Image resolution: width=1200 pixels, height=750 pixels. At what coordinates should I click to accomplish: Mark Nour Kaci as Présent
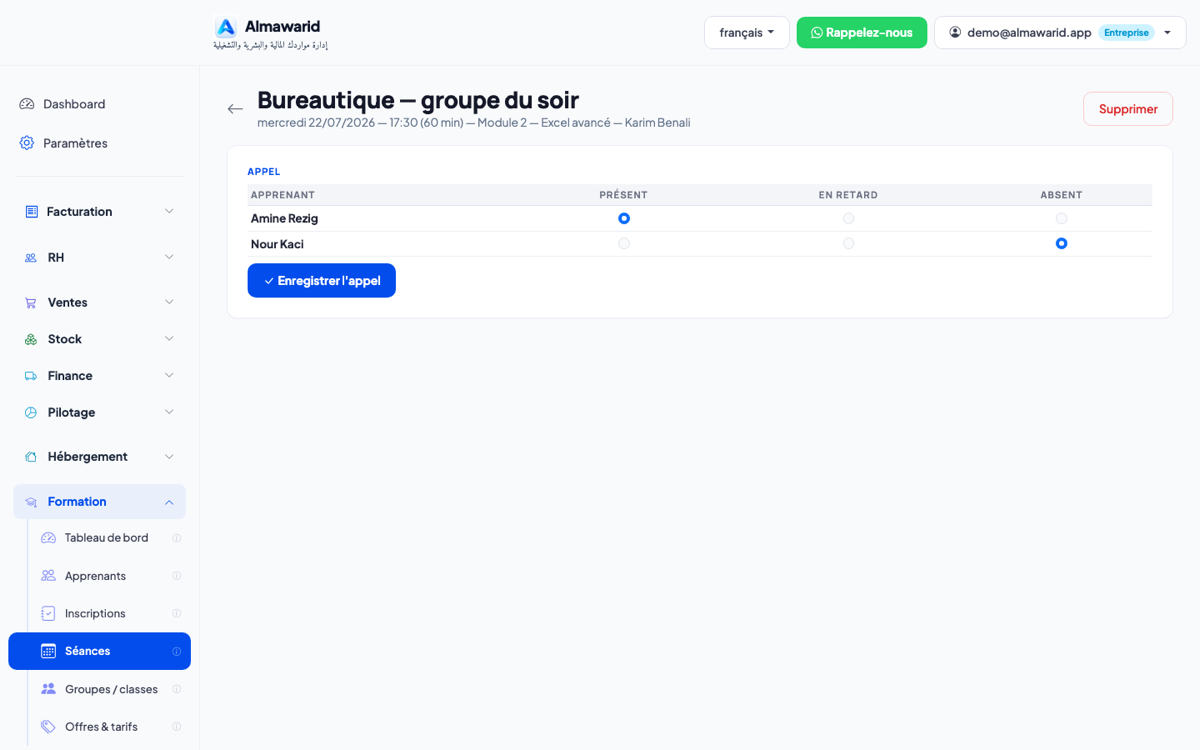(x=624, y=243)
